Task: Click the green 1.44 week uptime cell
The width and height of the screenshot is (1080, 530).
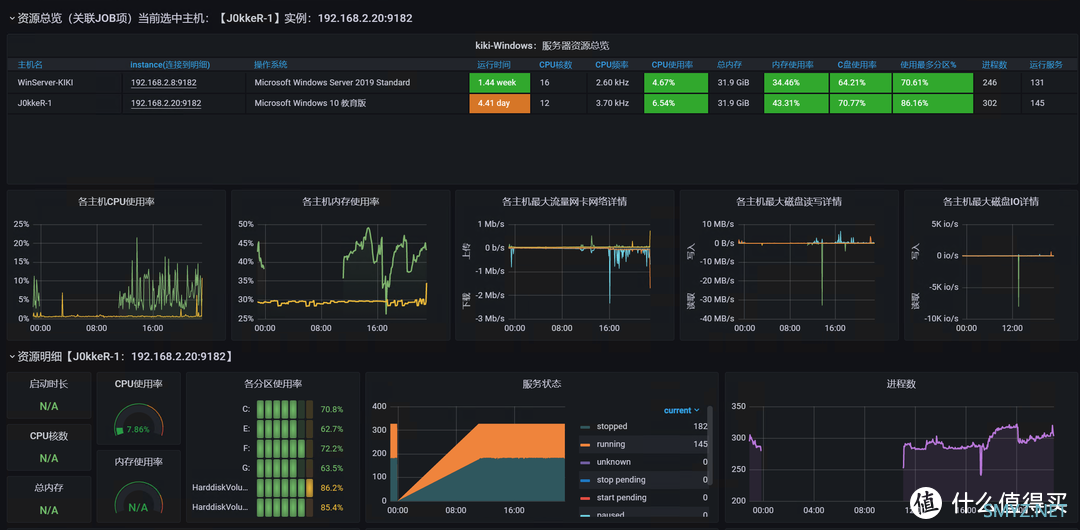Action: tap(499, 83)
